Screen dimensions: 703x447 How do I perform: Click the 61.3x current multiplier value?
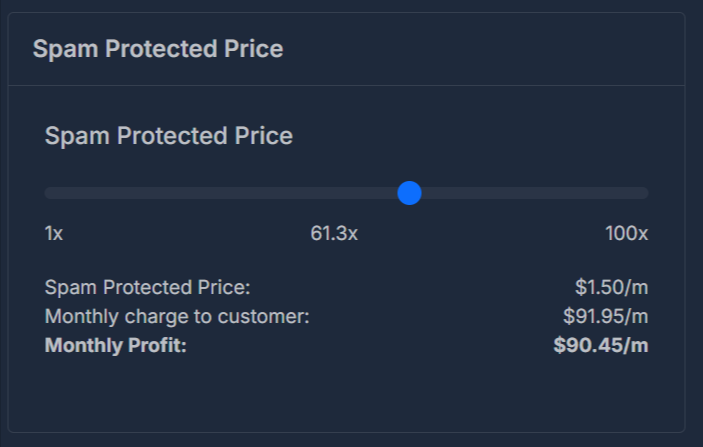[334, 234]
